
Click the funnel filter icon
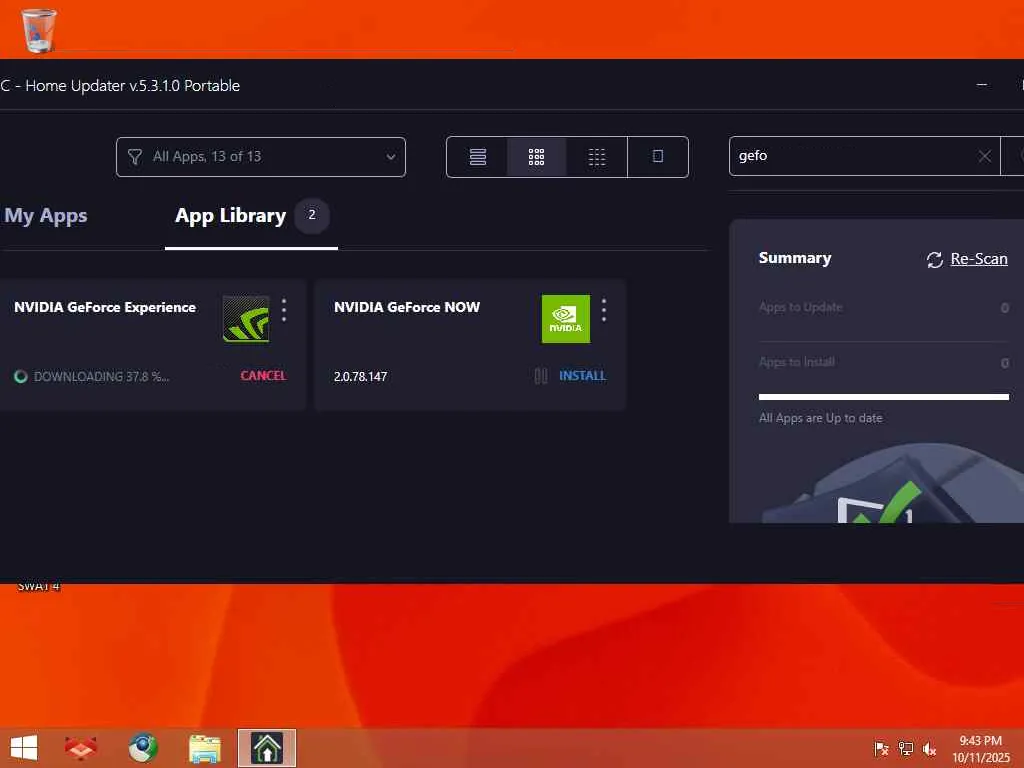point(135,157)
